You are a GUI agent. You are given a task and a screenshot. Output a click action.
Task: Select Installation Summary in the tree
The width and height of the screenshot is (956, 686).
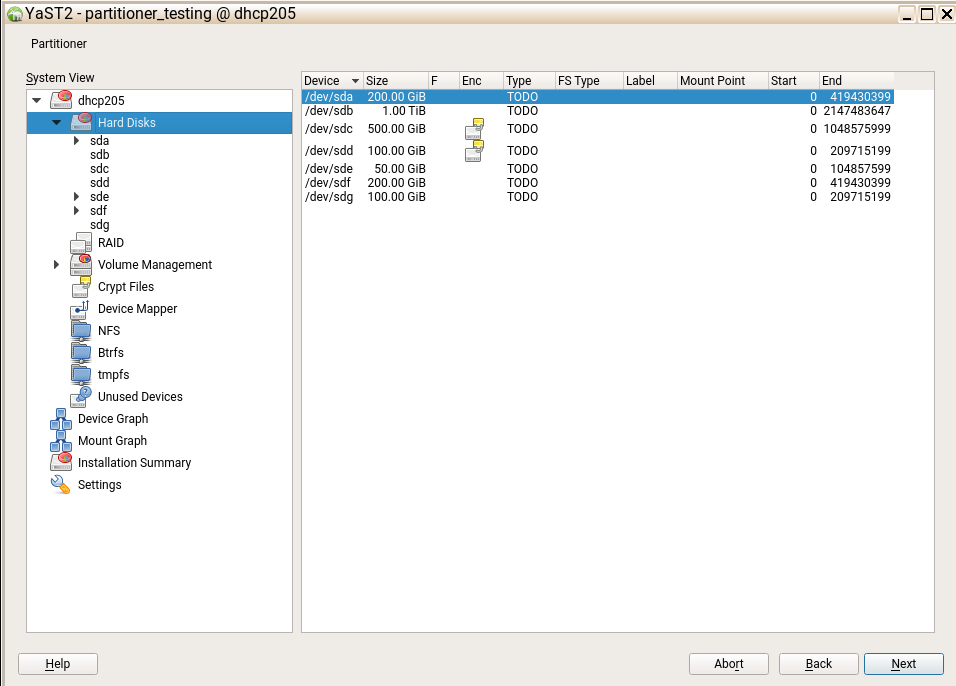134,463
